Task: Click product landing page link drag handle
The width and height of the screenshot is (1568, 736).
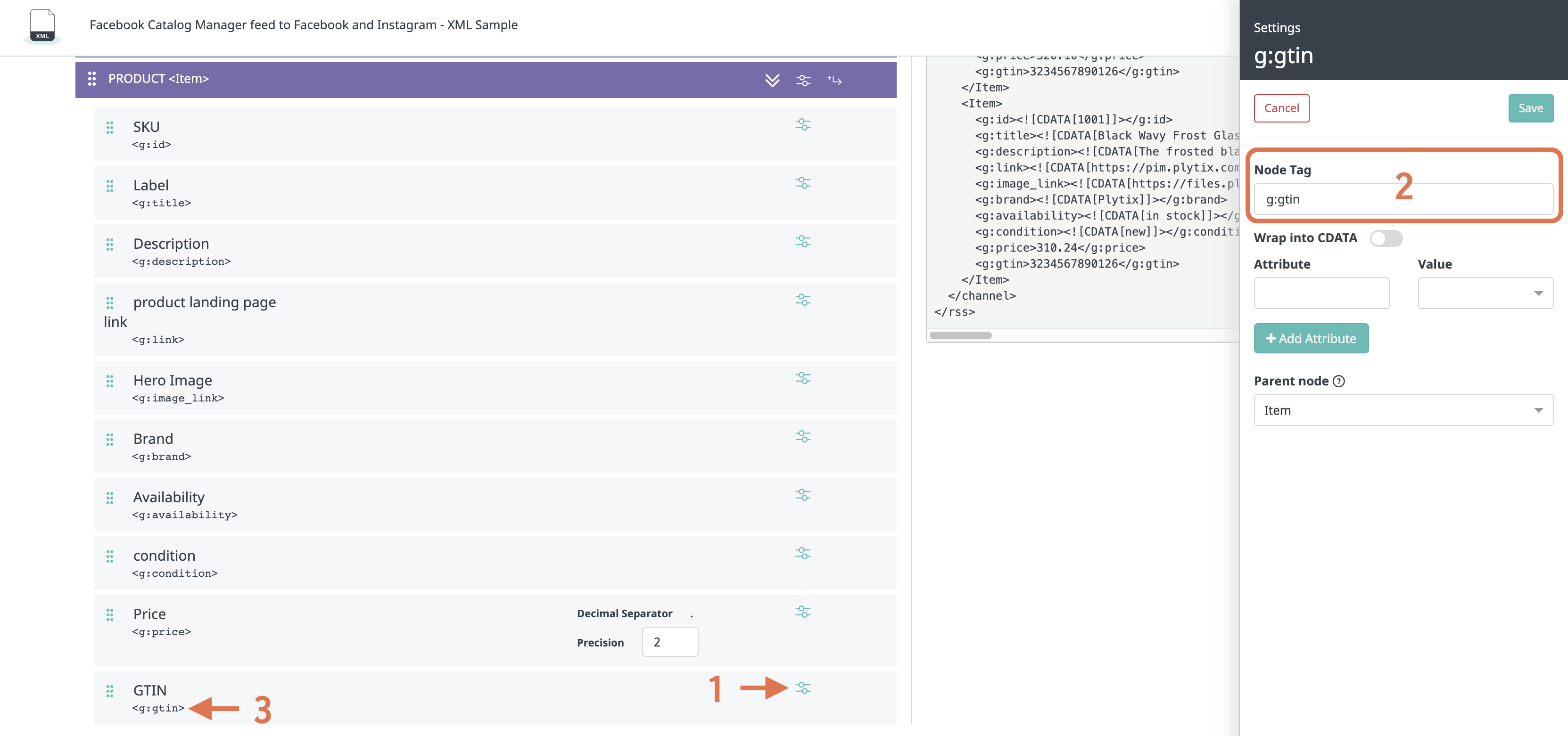Action: (109, 303)
